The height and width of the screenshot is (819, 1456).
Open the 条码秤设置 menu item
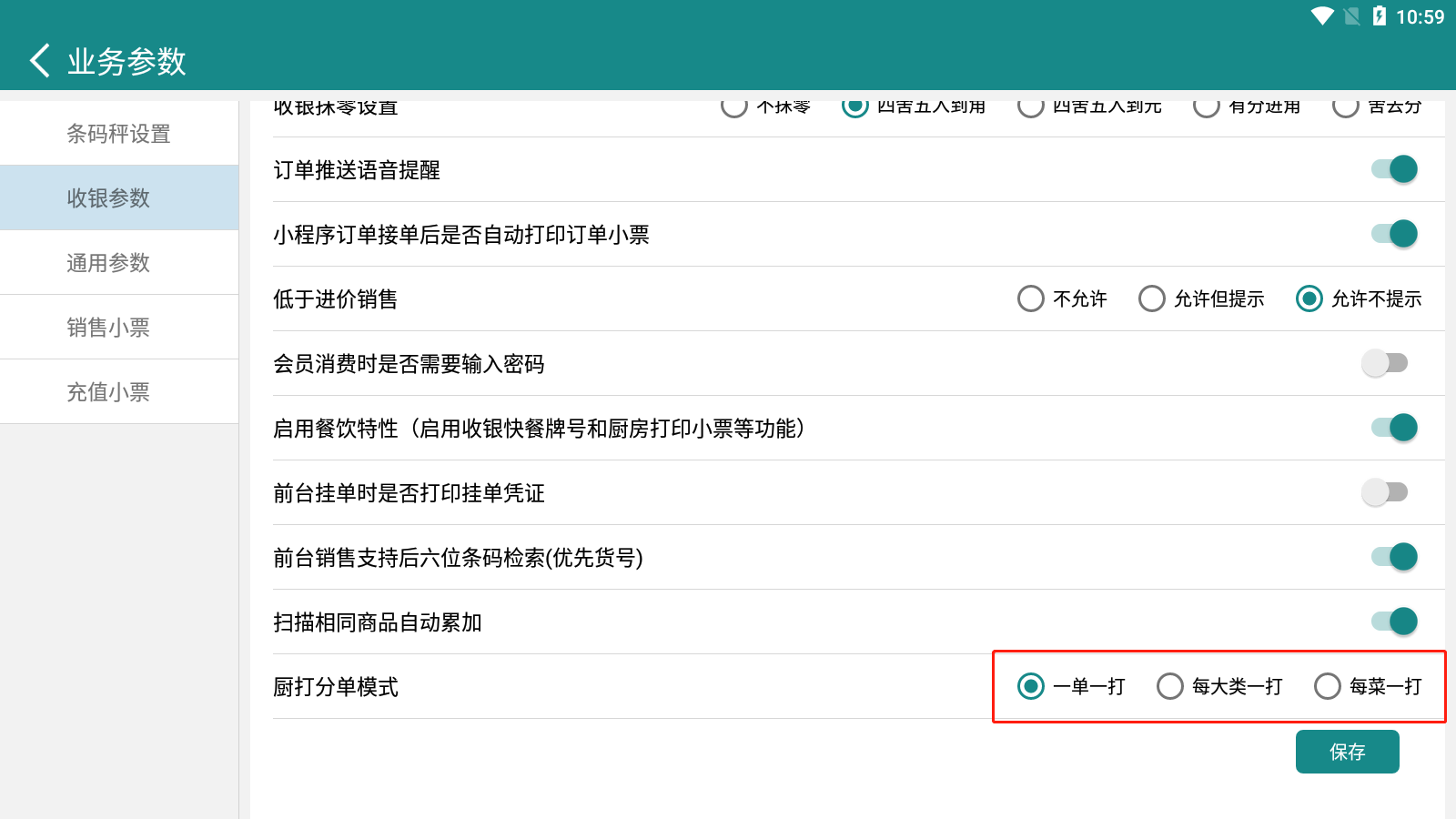tap(118, 134)
